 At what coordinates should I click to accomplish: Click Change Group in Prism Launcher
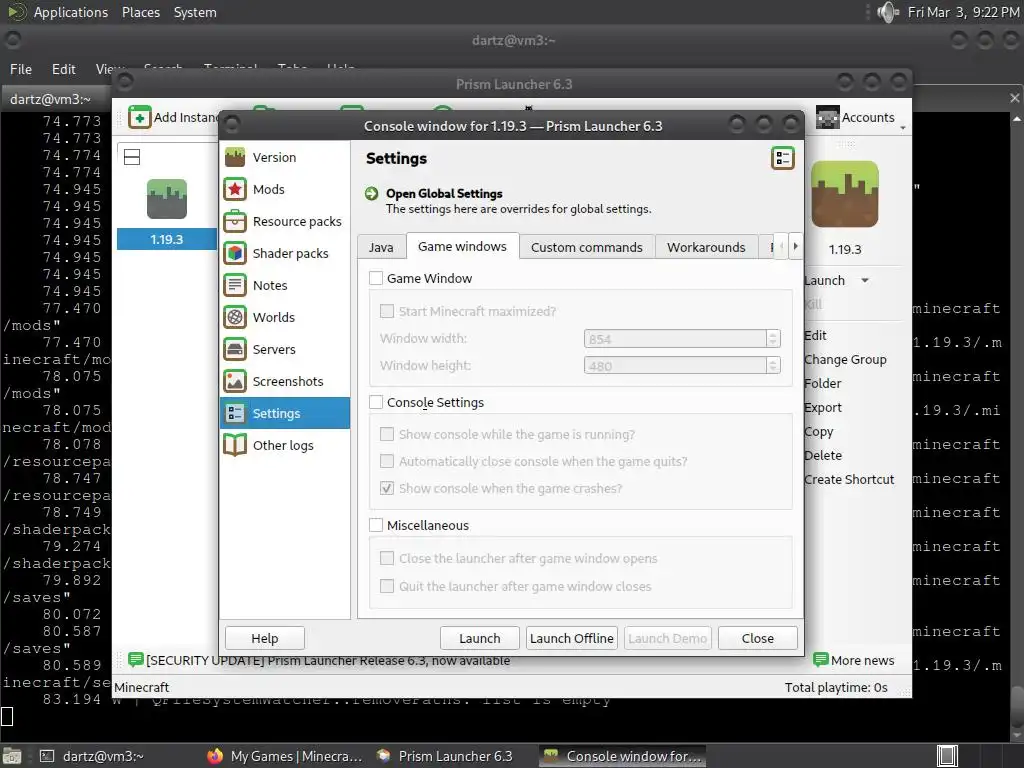pos(845,359)
